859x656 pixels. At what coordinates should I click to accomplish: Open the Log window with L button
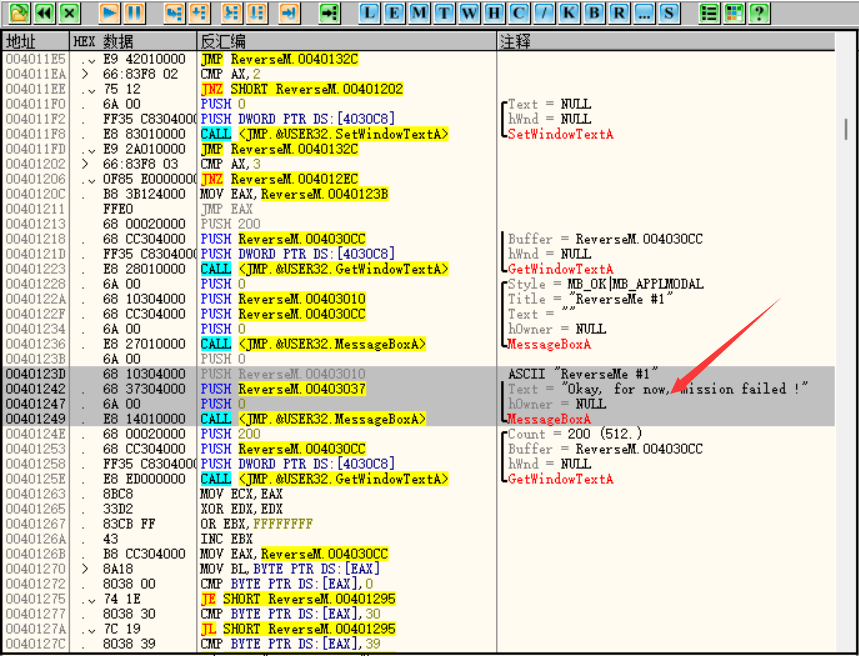click(x=369, y=13)
